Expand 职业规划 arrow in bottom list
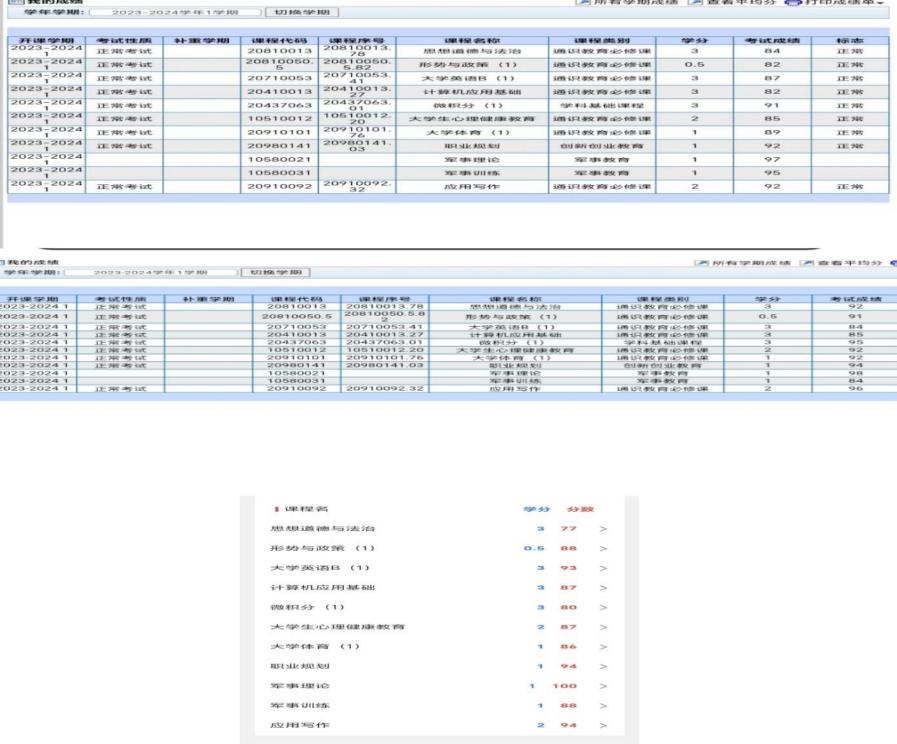This screenshot has width=897, height=744. 603,666
